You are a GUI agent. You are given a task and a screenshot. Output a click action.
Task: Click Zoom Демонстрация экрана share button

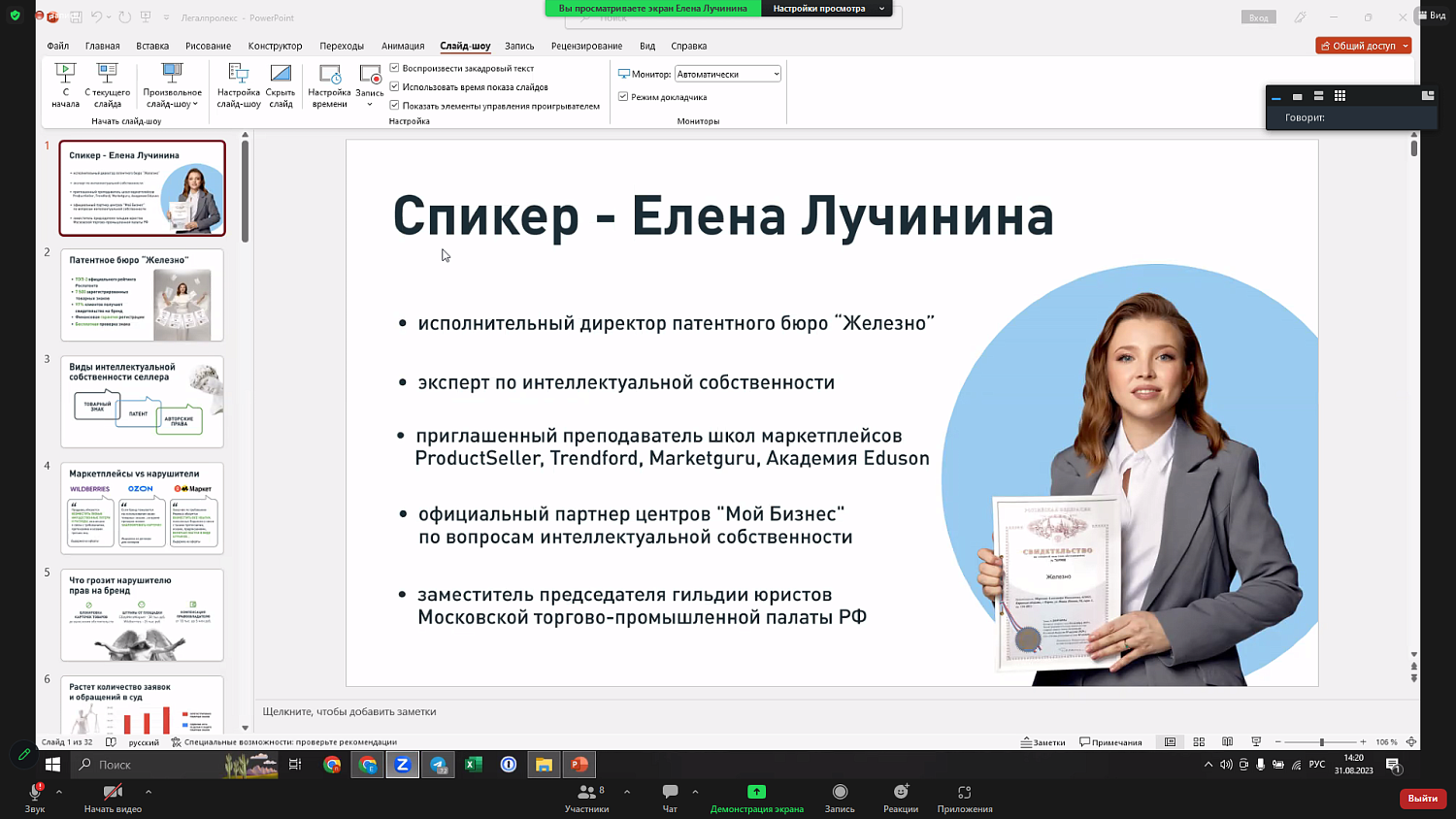tap(757, 799)
